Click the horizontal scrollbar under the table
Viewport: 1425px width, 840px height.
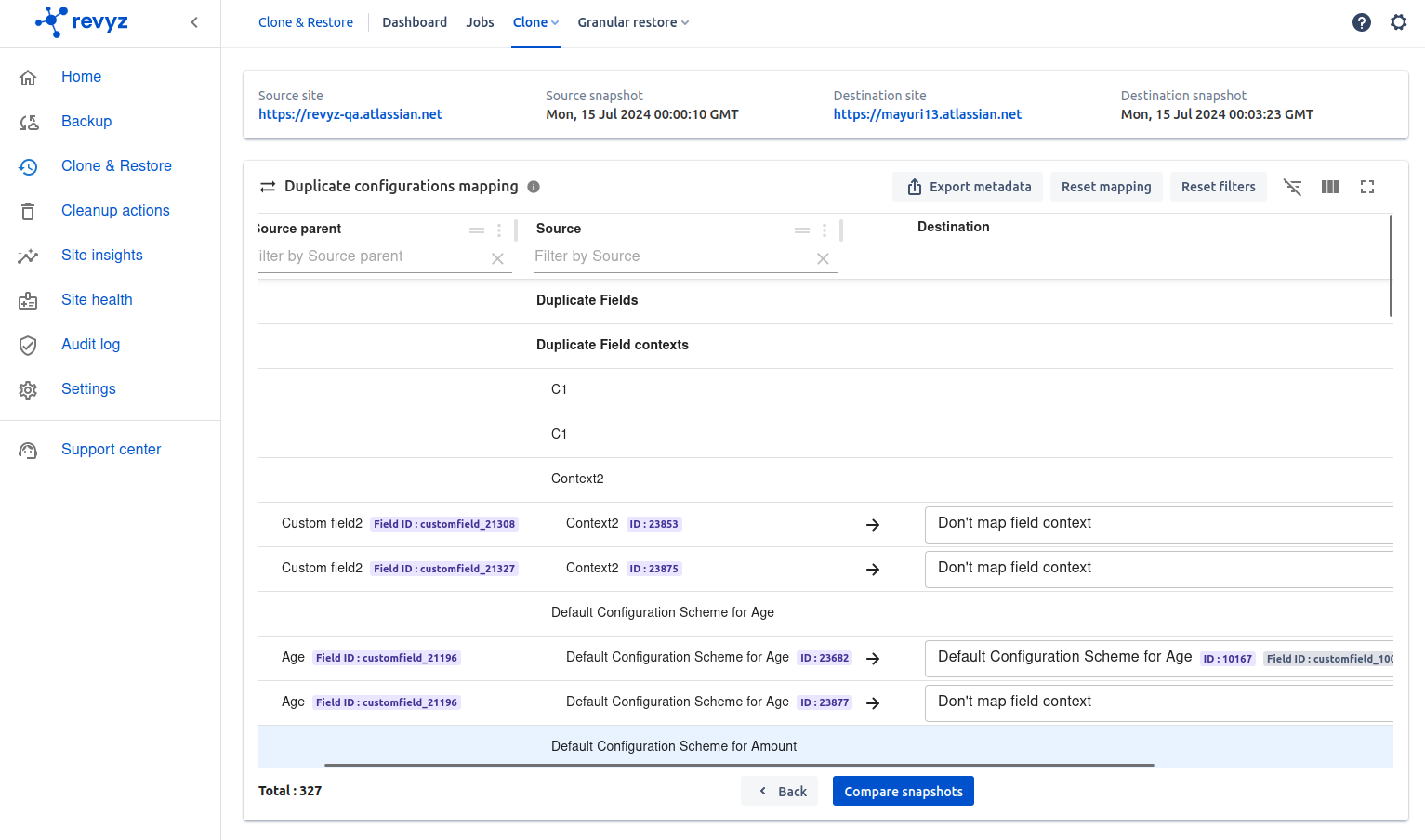[x=739, y=765]
